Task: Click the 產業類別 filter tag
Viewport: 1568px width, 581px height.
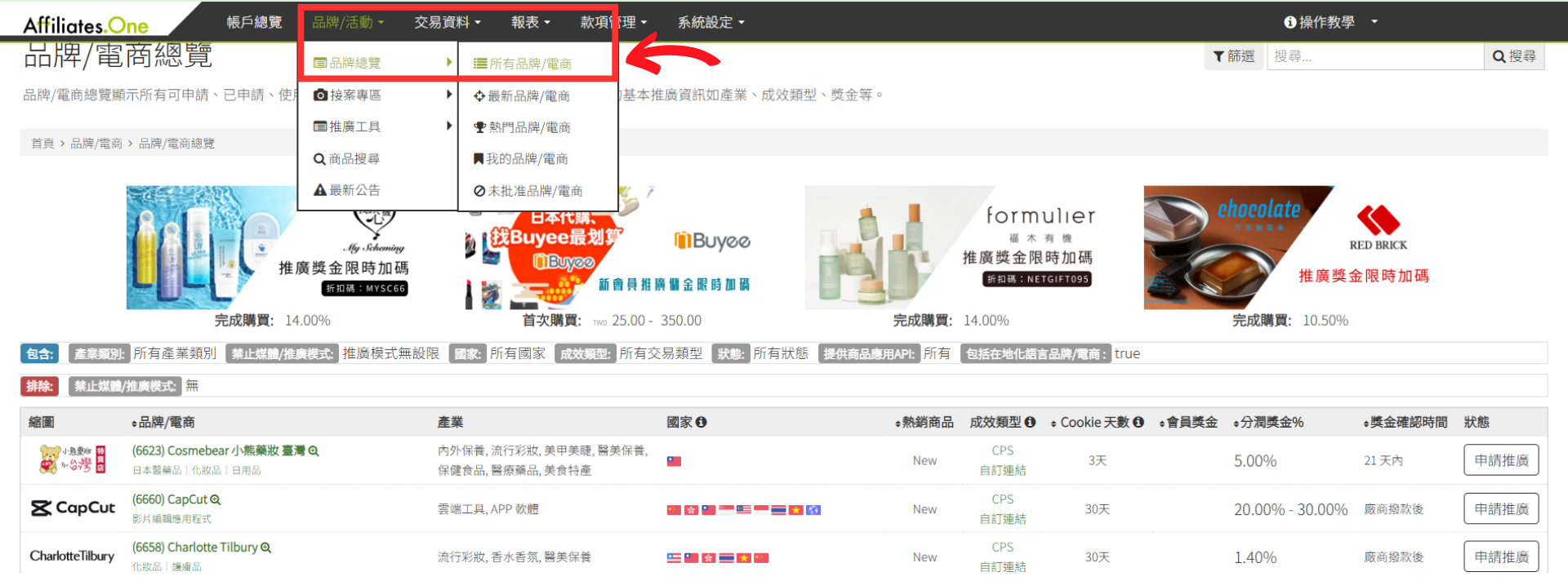Action: (99, 354)
